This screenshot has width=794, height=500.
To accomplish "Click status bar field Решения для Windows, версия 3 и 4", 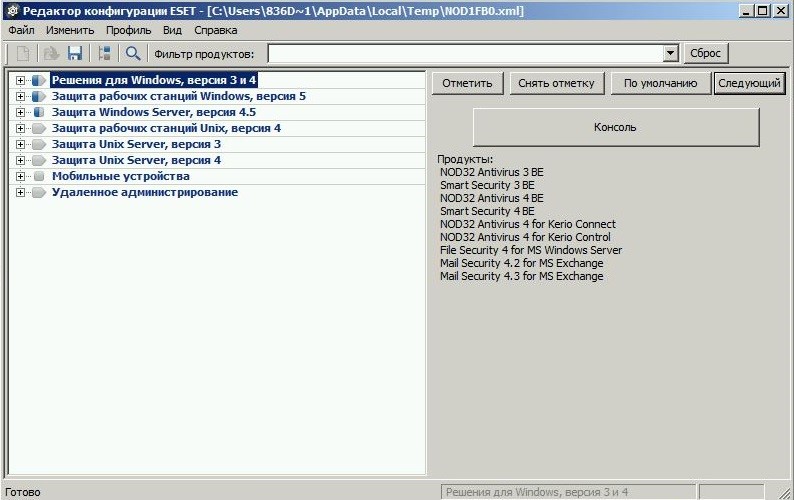I will [568, 492].
